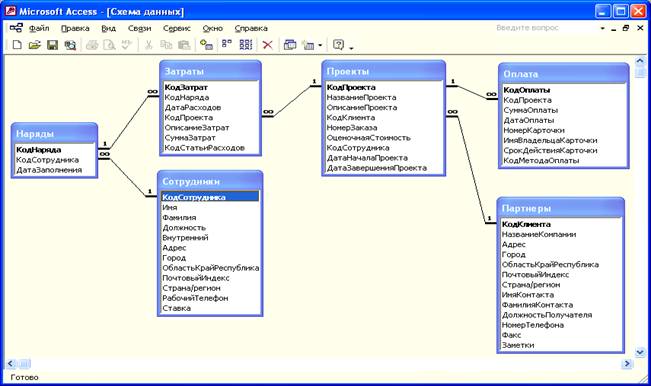Open the help question box dropdown arrow
The height and width of the screenshot is (386, 651).
[x=602, y=28]
